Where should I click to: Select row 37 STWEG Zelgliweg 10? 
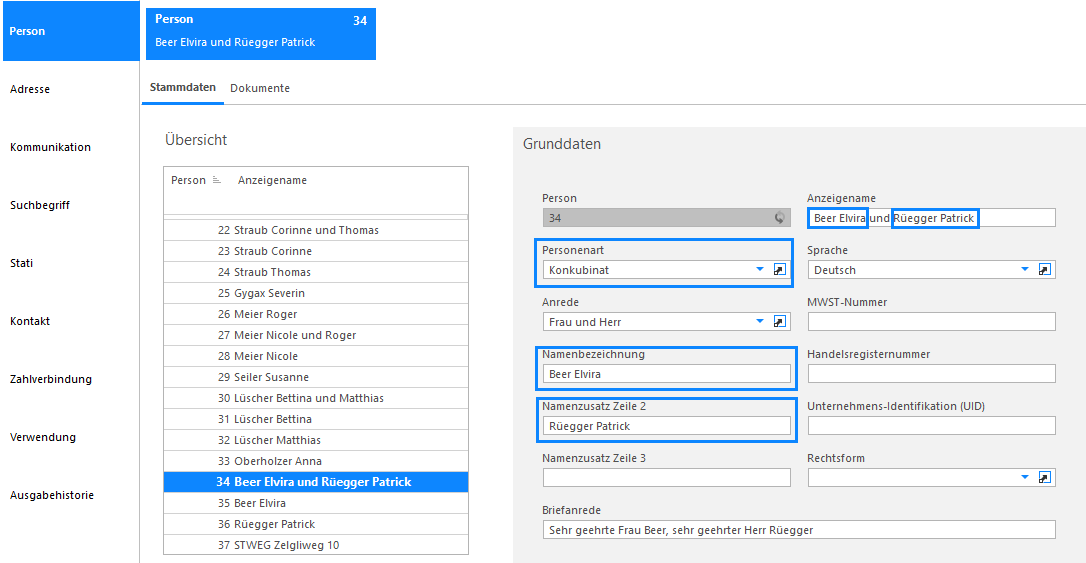point(316,545)
